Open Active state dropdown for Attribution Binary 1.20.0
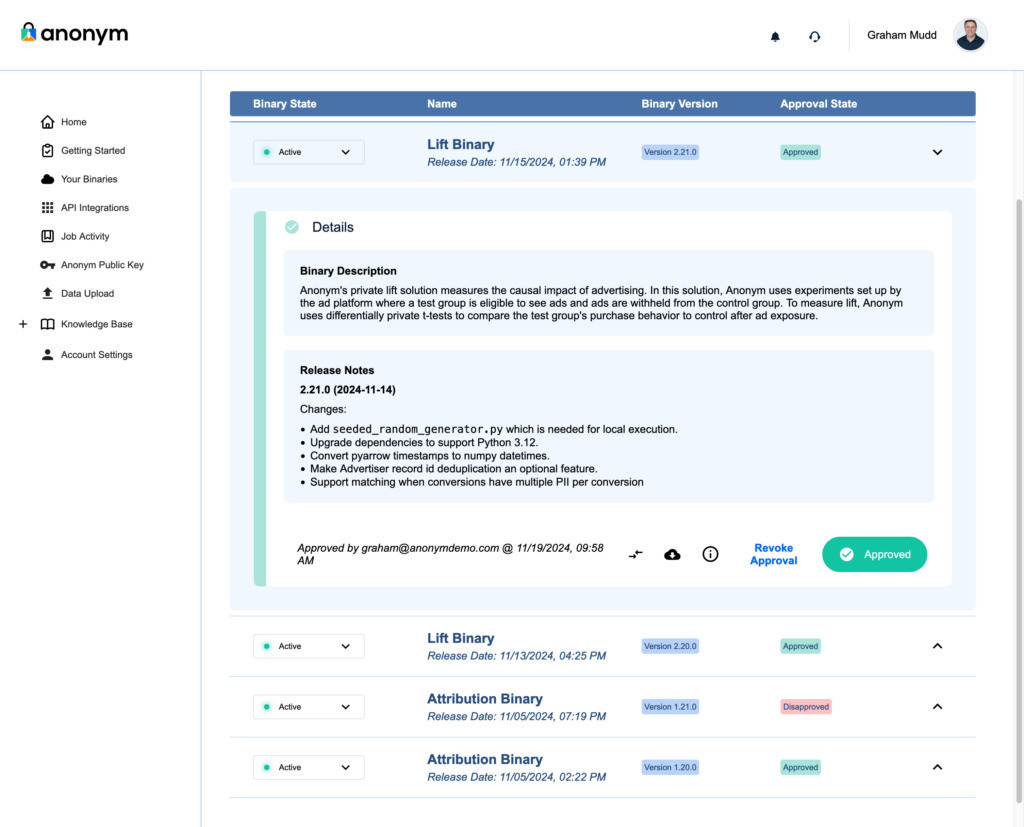1024x827 pixels. 308,768
